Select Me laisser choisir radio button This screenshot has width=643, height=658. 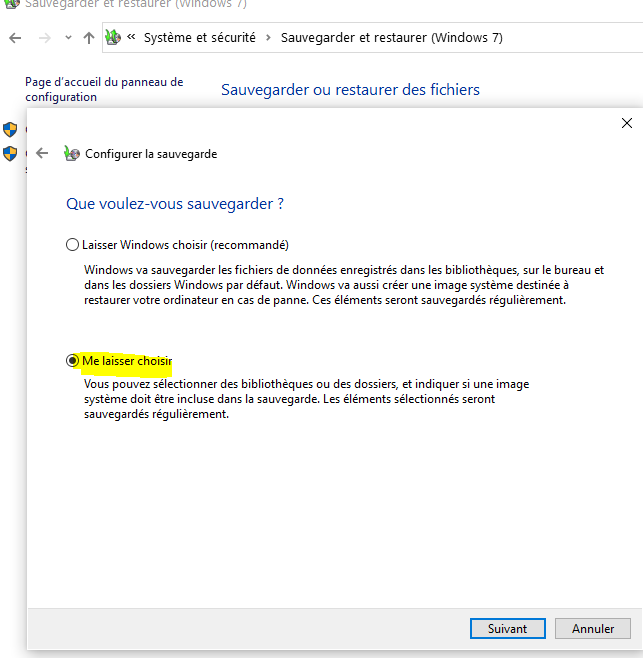[73, 360]
